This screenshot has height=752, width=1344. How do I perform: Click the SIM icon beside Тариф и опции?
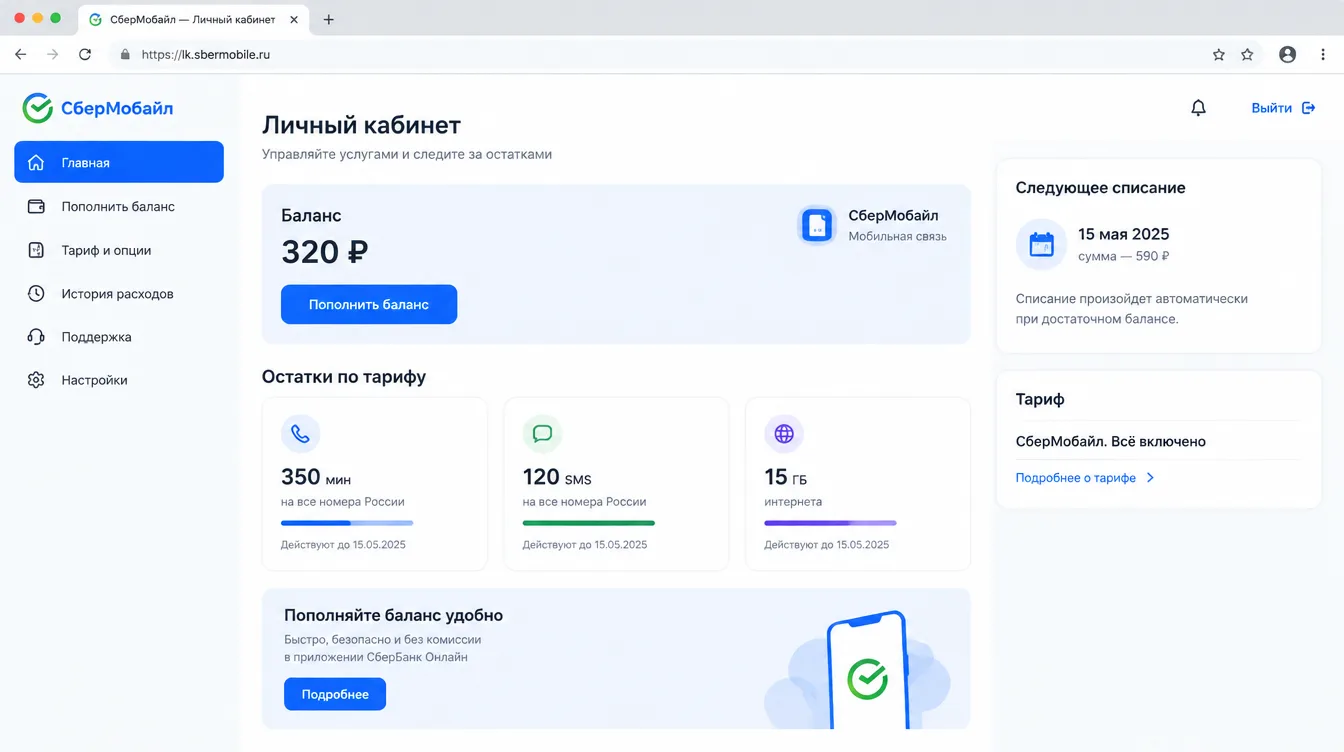(x=36, y=250)
